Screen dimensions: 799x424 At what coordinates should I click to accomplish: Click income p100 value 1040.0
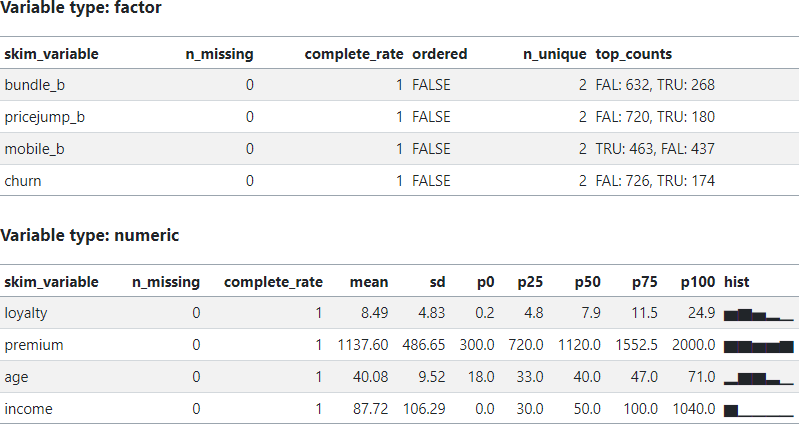coord(694,409)
